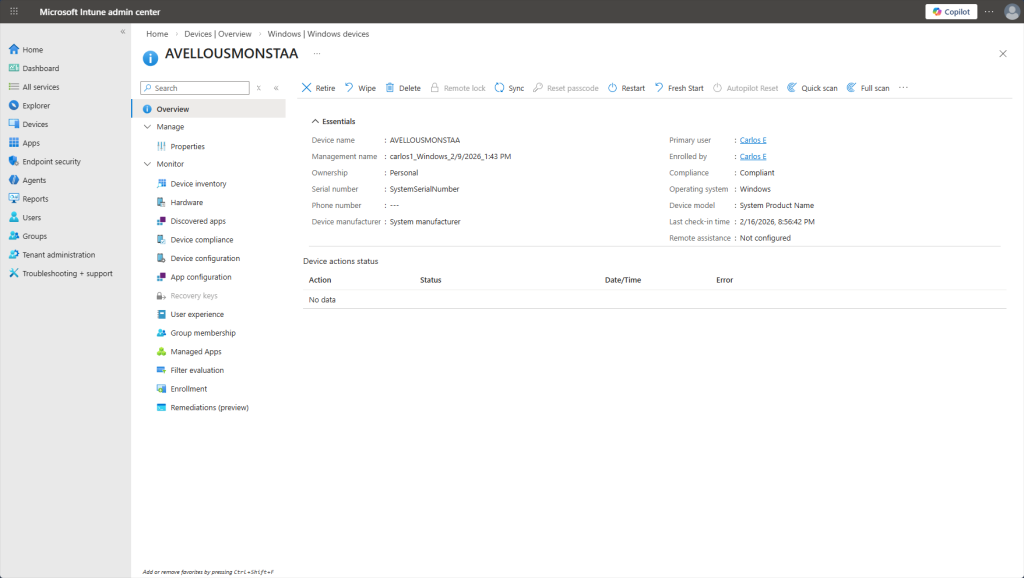The image size is (1024, 578).
Task: Collapse the Monitor menu group
Action: [x=148, y=164]
